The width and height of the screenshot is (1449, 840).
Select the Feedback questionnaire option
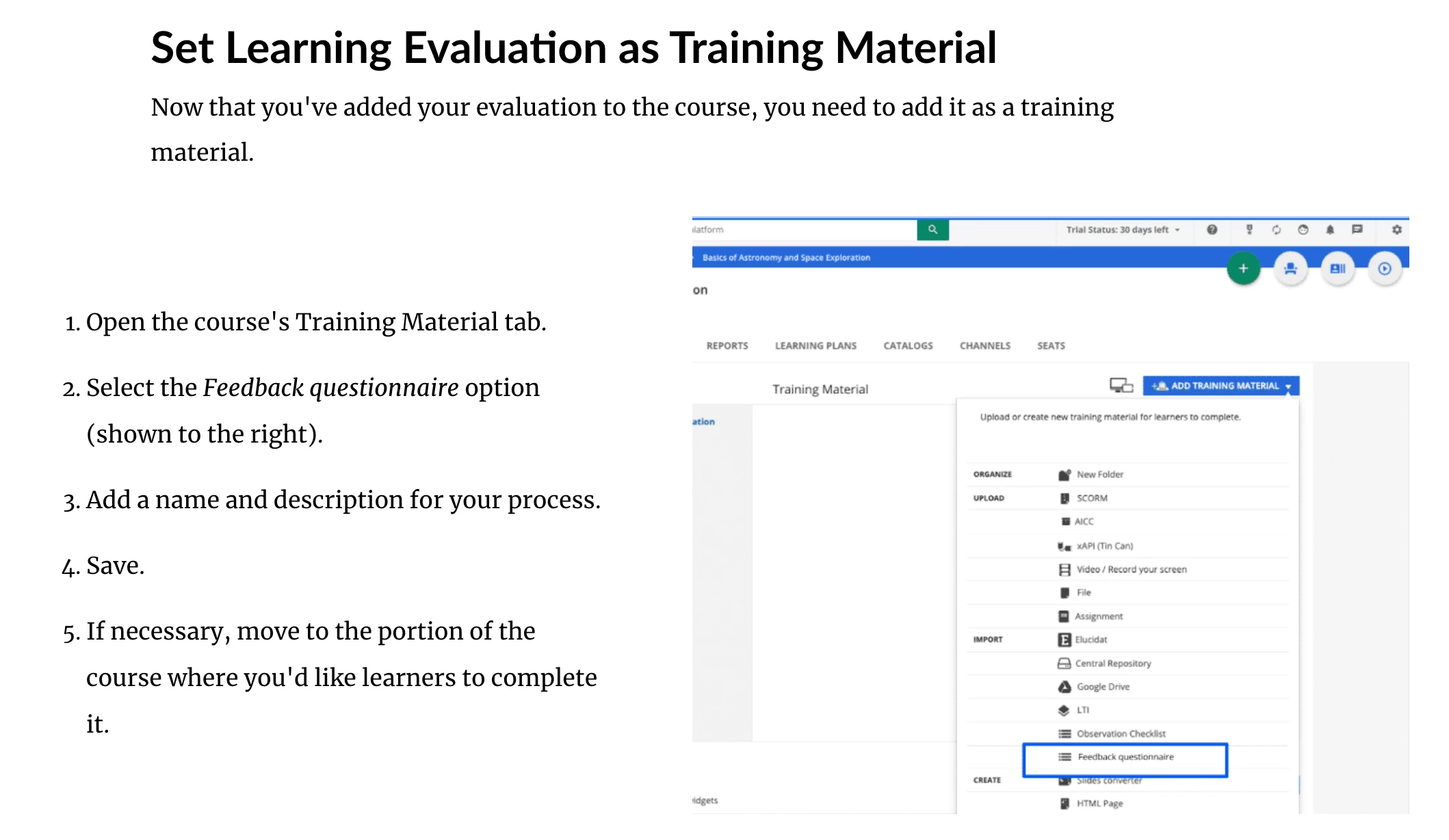1125,757
